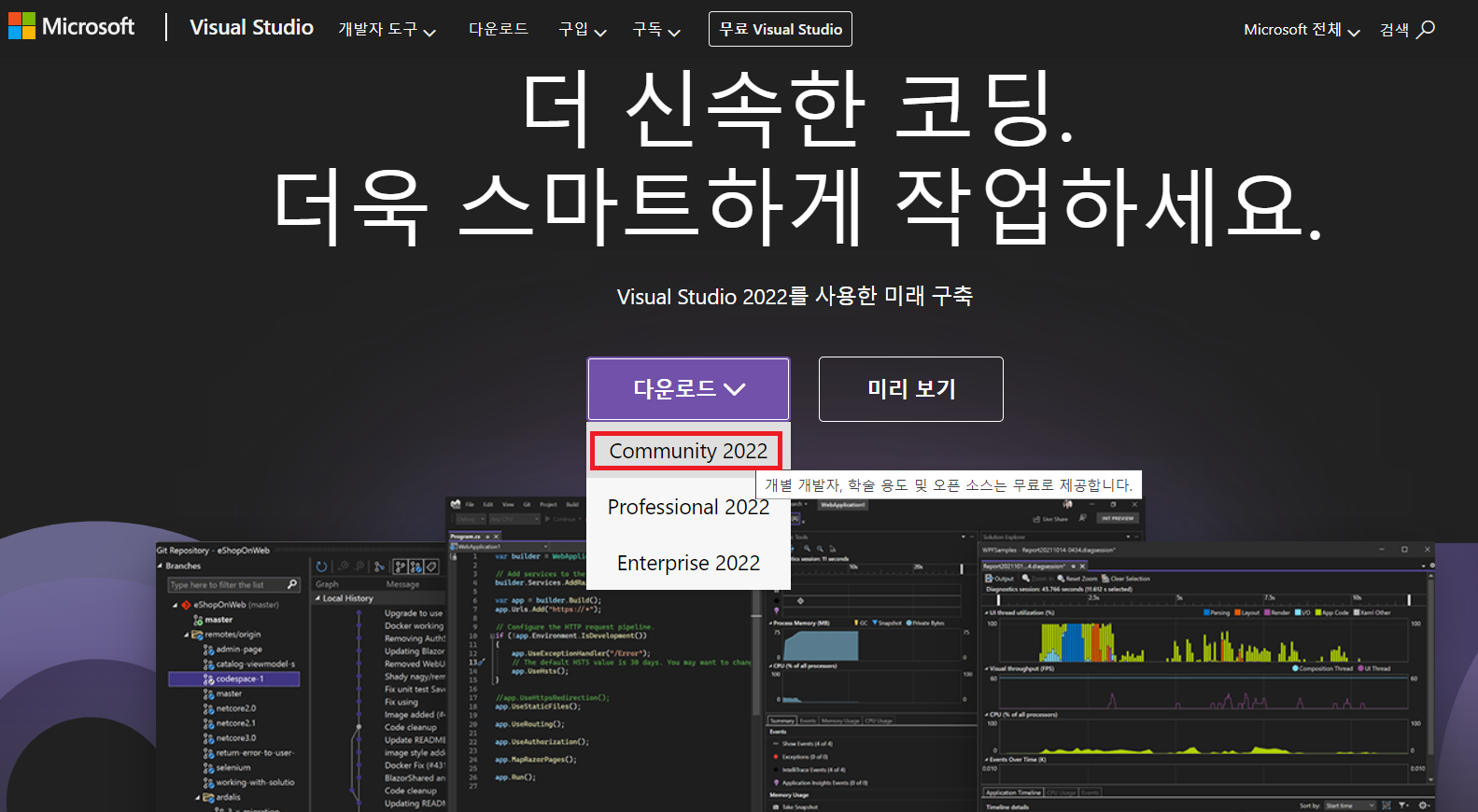Toggle the purple 다운로드 dropdown button
Screen dimensions: 1478x812
[x=688, y=389]
